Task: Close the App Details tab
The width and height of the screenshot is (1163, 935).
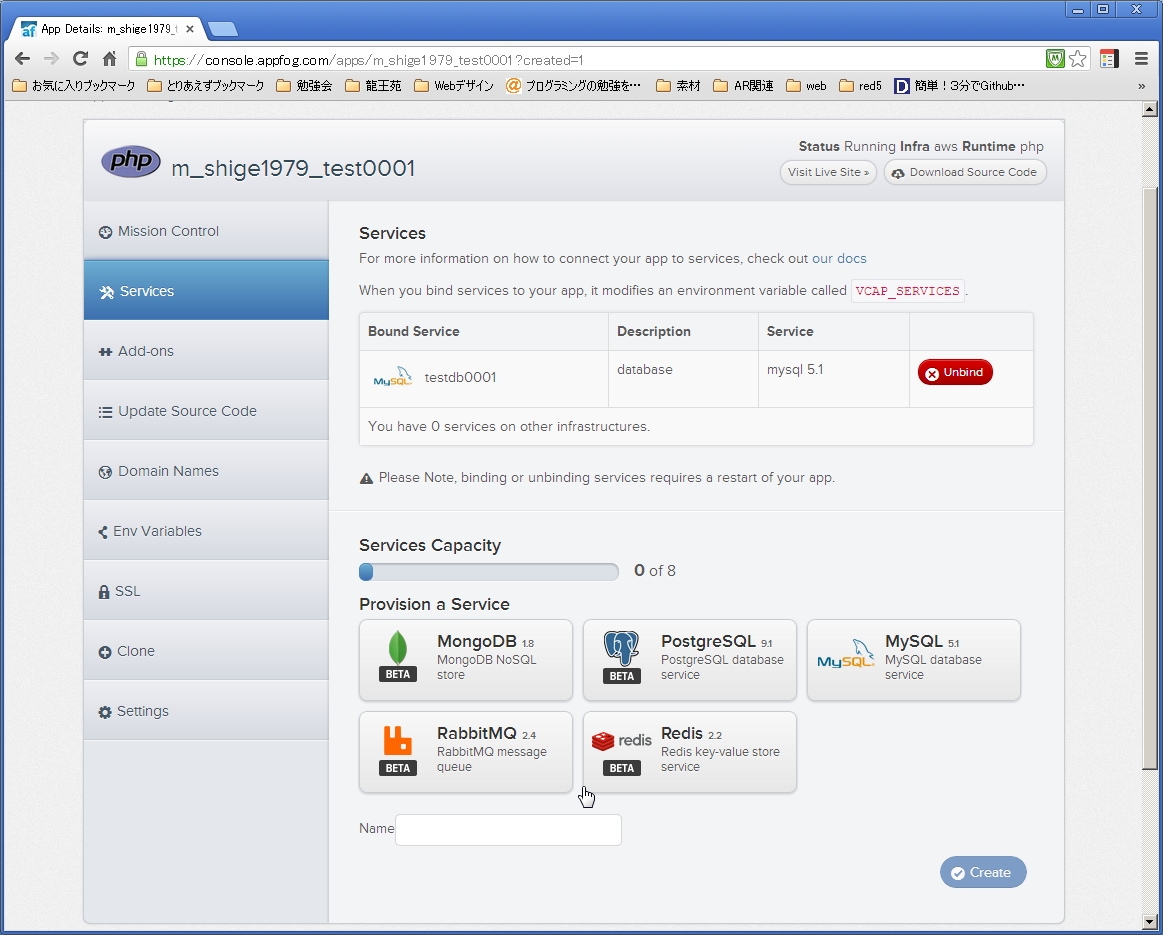Action: tap(190, 29)
